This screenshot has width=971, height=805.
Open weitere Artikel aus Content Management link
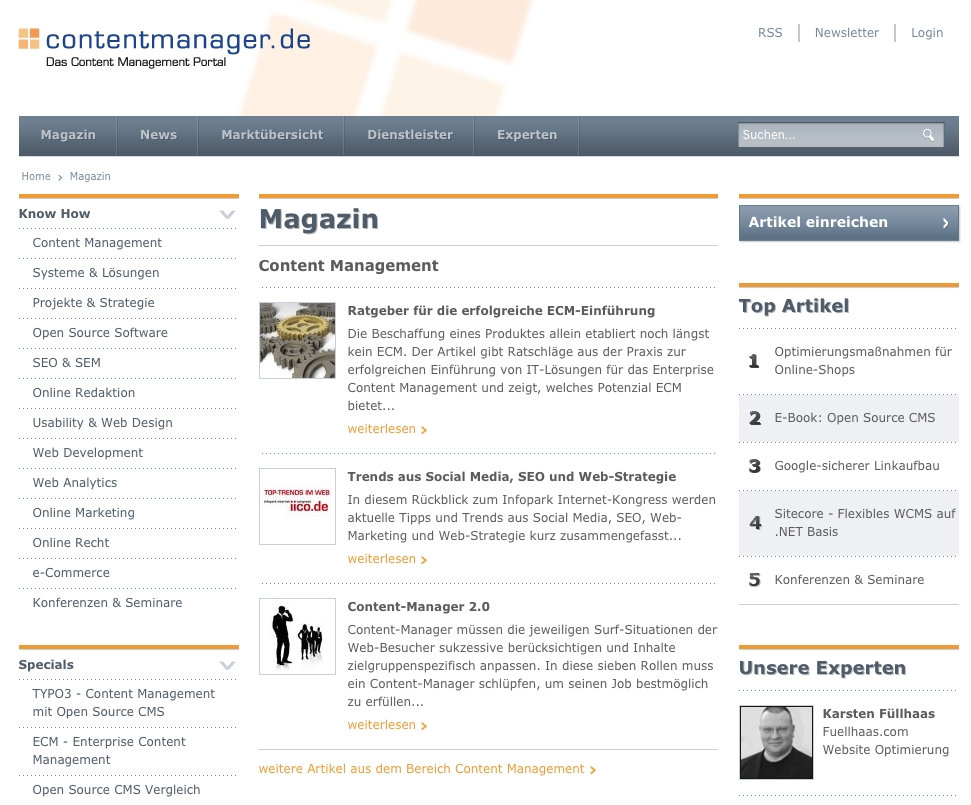point(427,769)
